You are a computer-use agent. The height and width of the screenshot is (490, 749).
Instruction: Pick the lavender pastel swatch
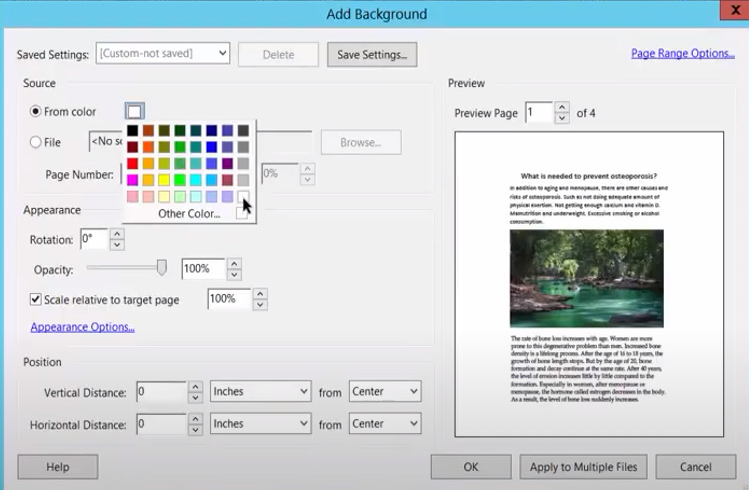[227, 196]
